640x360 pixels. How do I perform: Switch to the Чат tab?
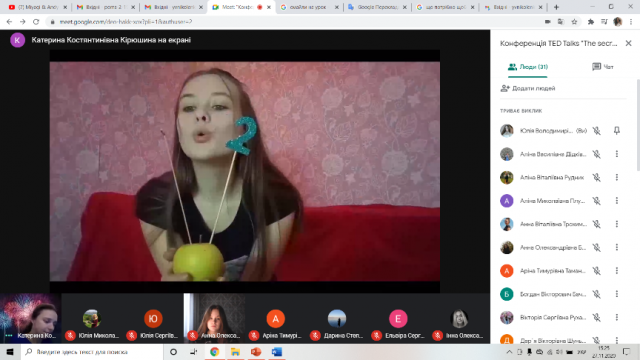pos(602,67)
